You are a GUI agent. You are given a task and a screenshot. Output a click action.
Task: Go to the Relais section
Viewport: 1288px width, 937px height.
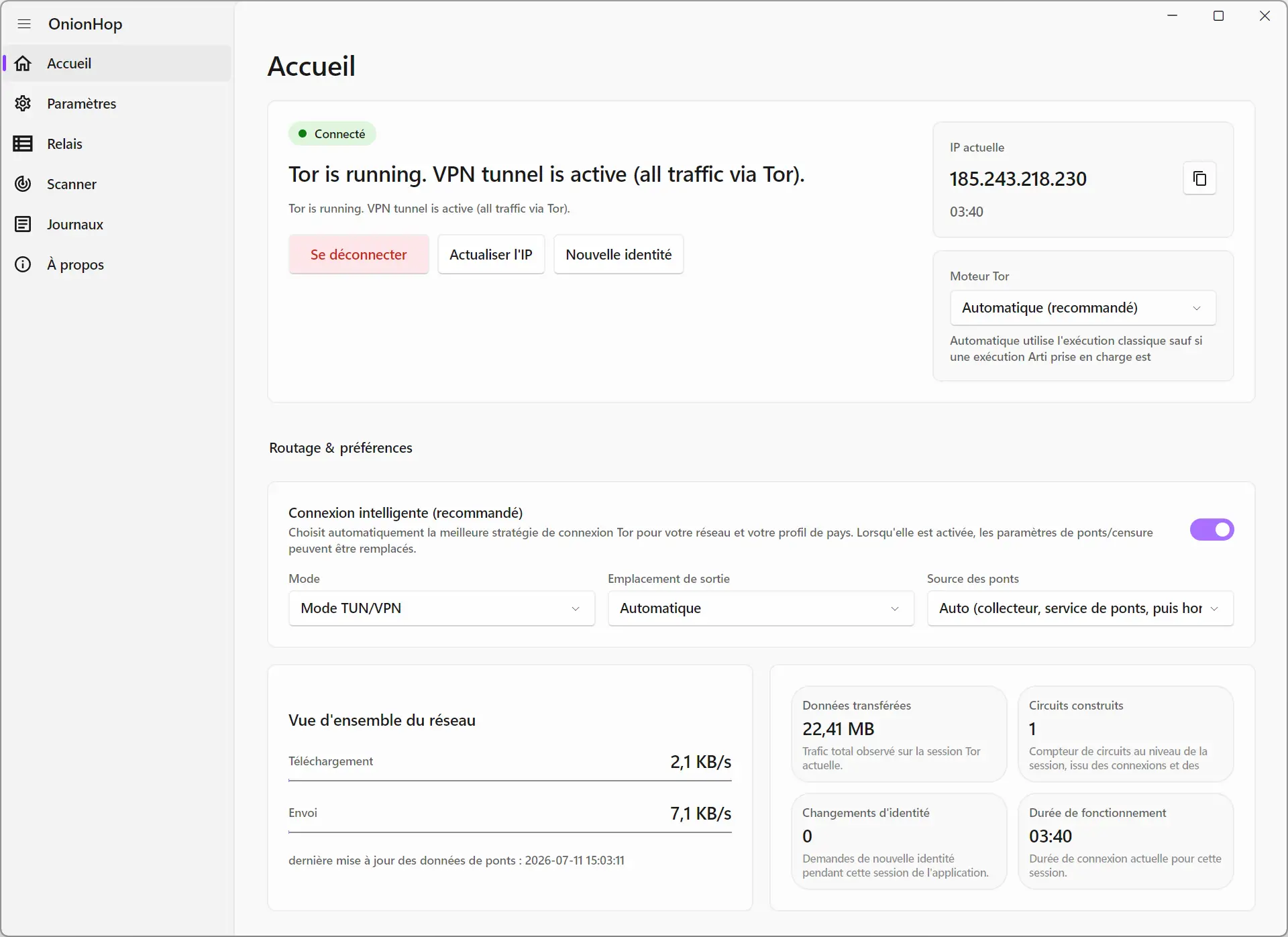tap(117, 144)
